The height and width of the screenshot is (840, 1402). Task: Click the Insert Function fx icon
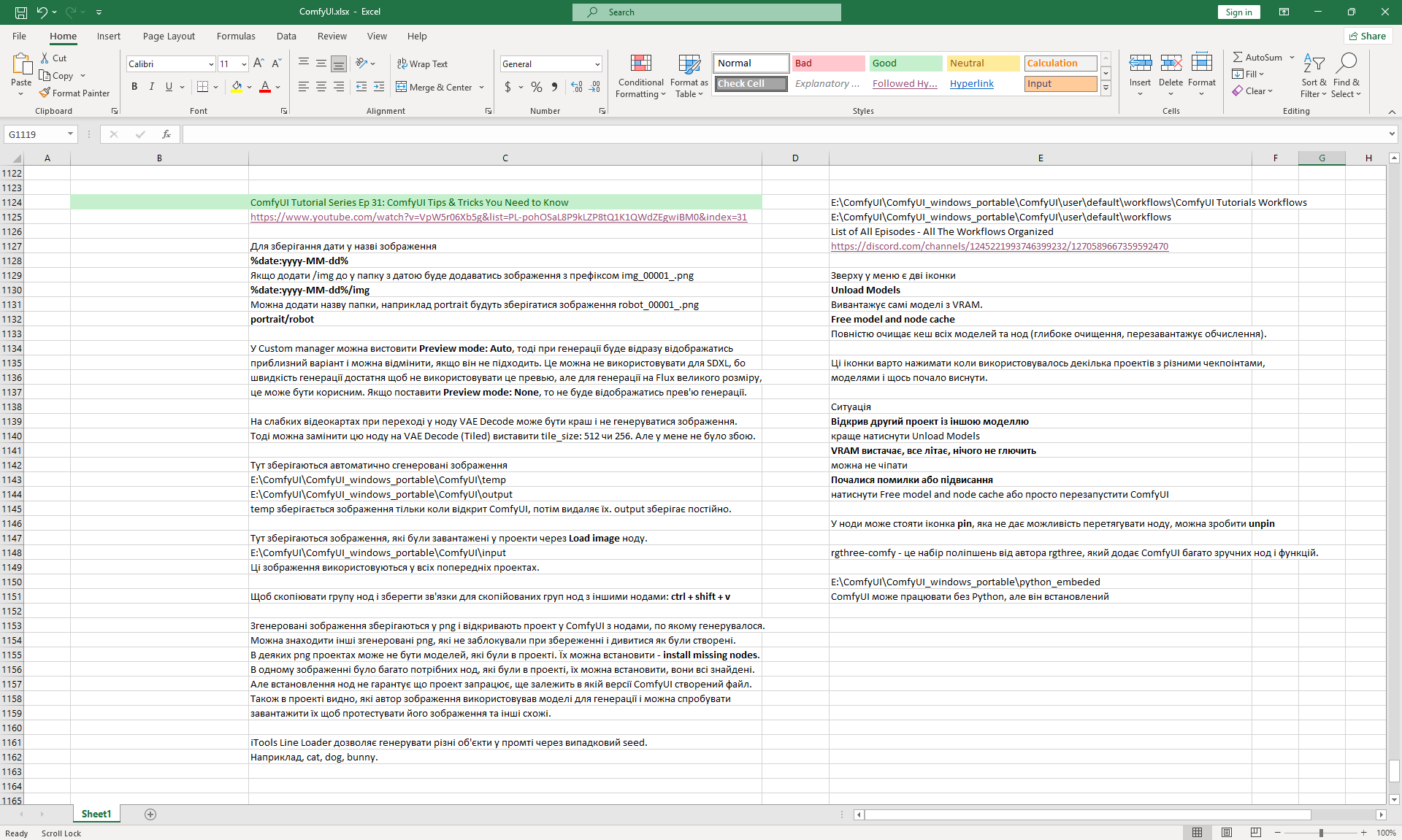(166, 134)
